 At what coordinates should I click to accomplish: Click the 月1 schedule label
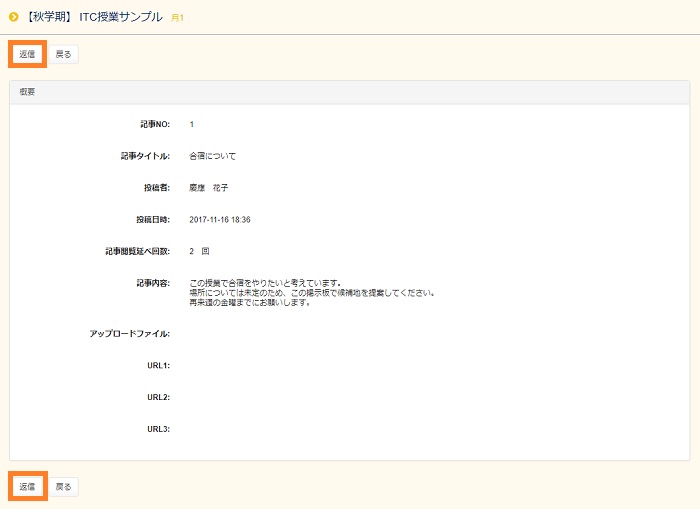click(177, 18)
